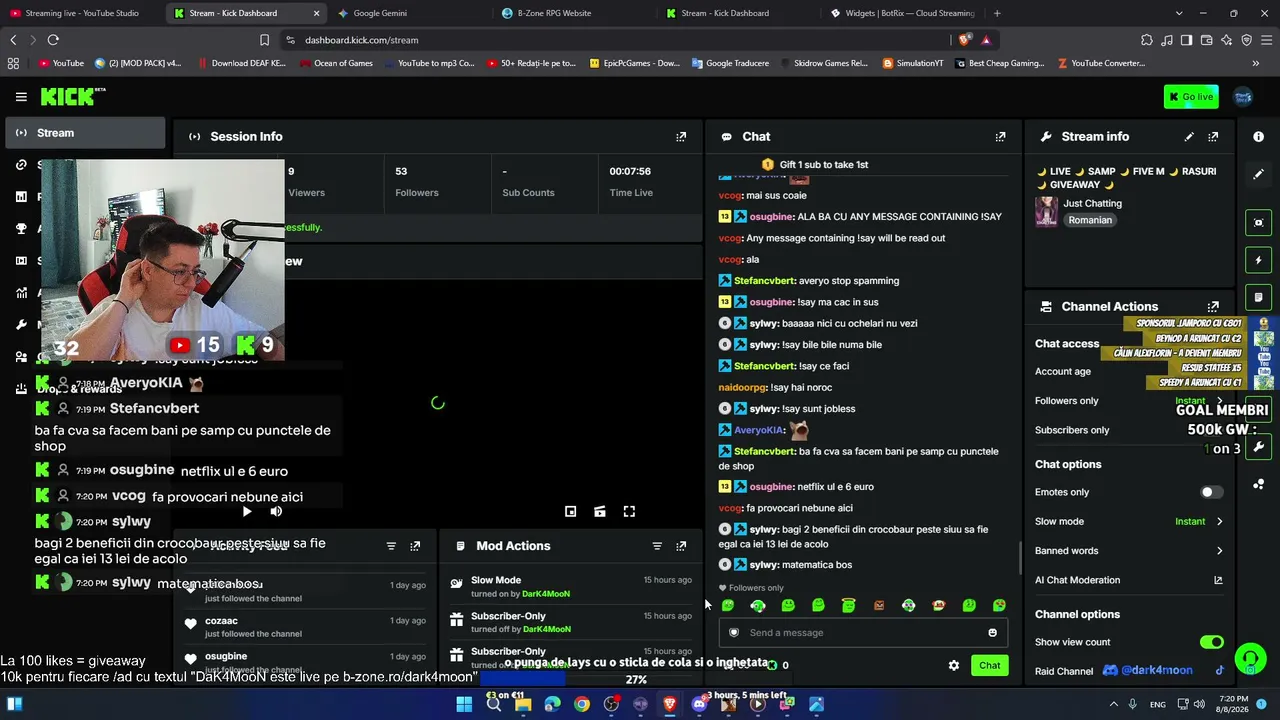Open Discord from the taskbar

(x=699, y=704)
